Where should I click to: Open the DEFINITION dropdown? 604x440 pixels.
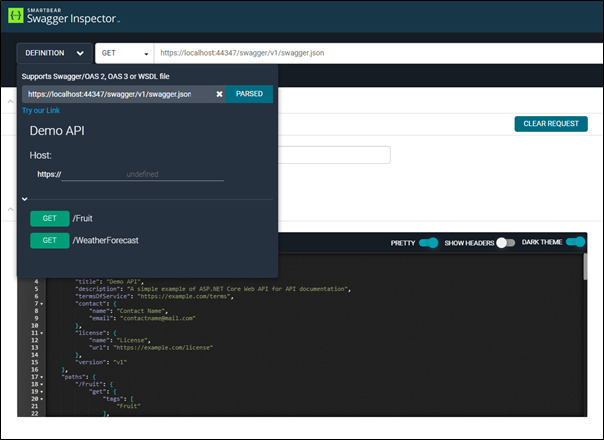coord(54,53)
